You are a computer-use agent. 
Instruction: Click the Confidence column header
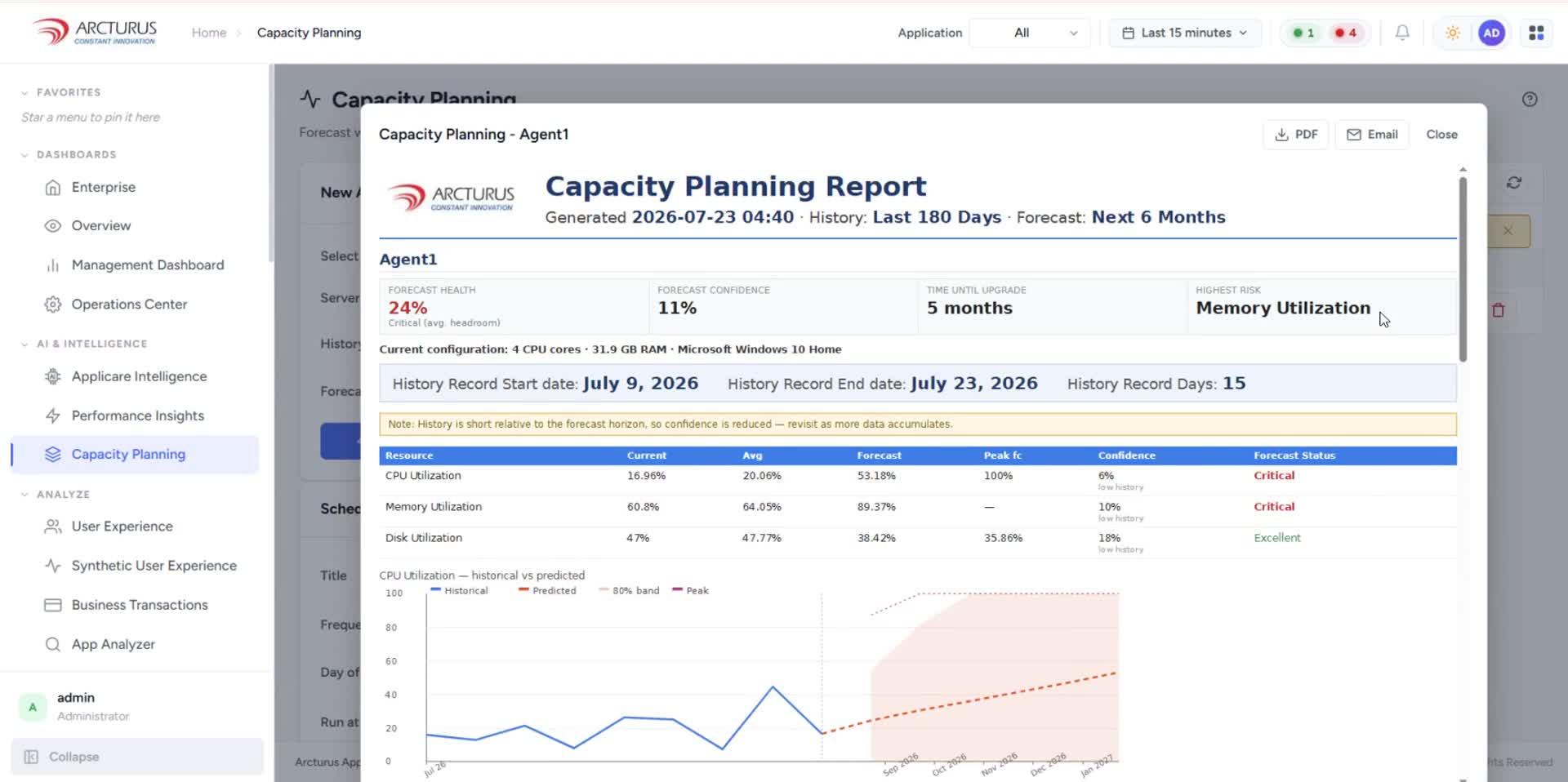pos(1126,455)
